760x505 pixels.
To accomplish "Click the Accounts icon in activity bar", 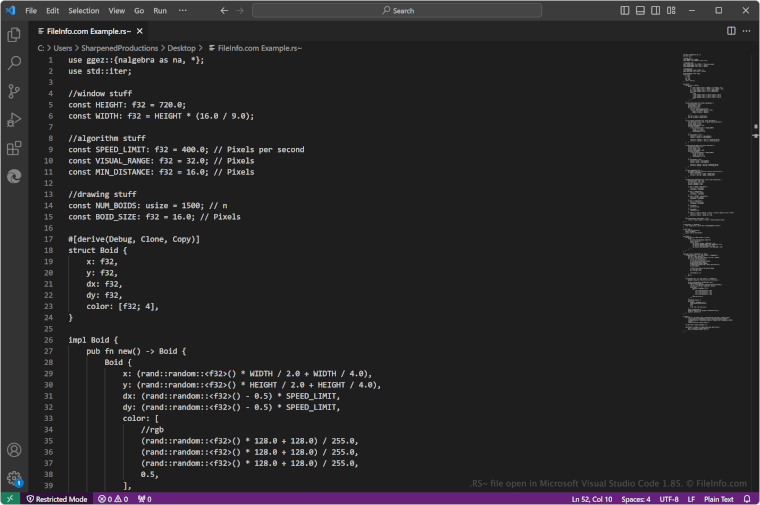I will [14, 451].
